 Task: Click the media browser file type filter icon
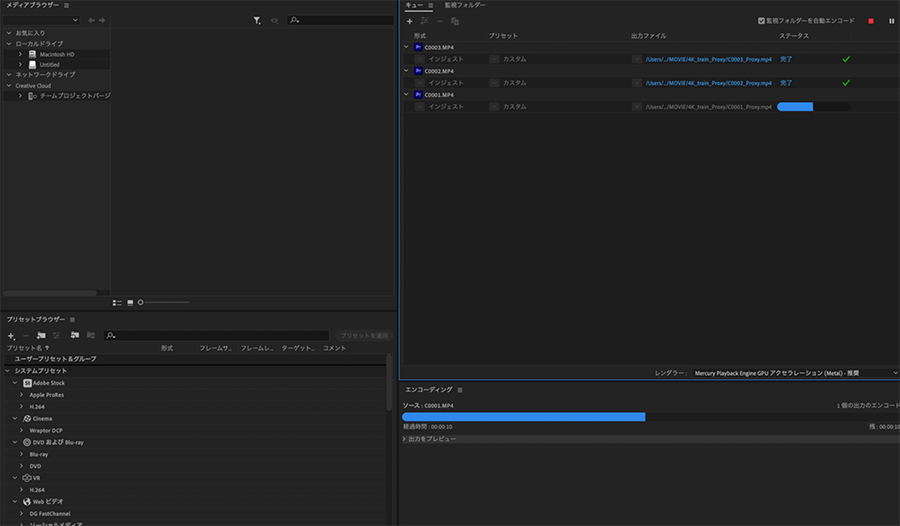point(257,20)
